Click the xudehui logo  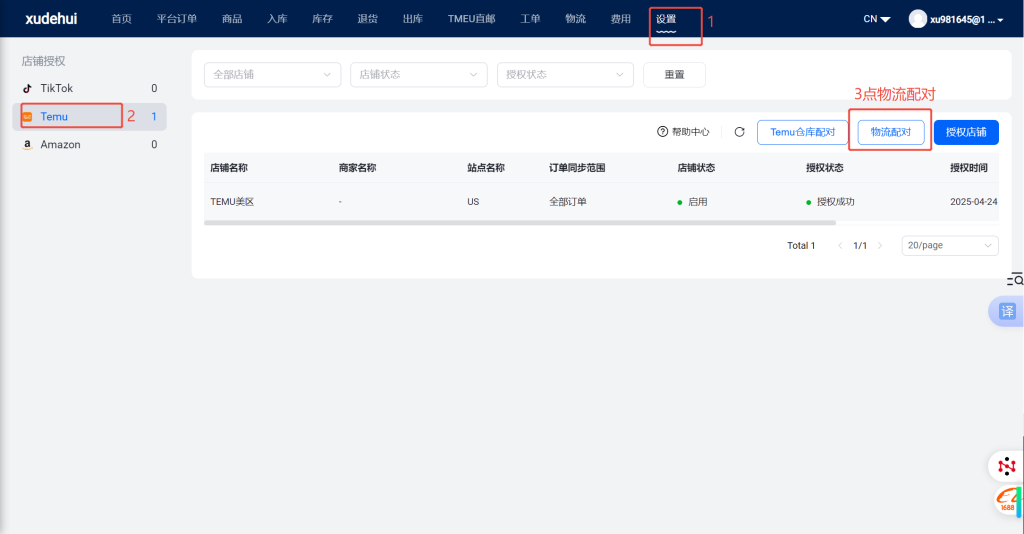(50, 19)
